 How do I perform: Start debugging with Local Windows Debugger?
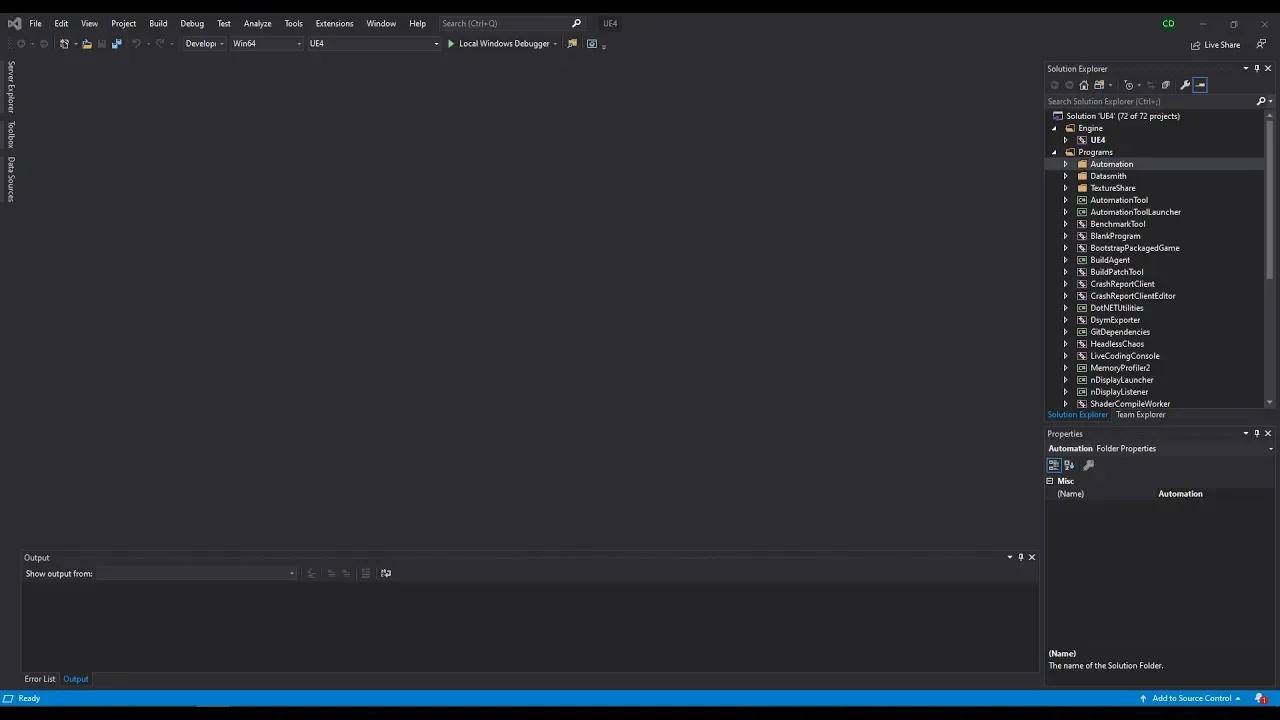point(500,43)
